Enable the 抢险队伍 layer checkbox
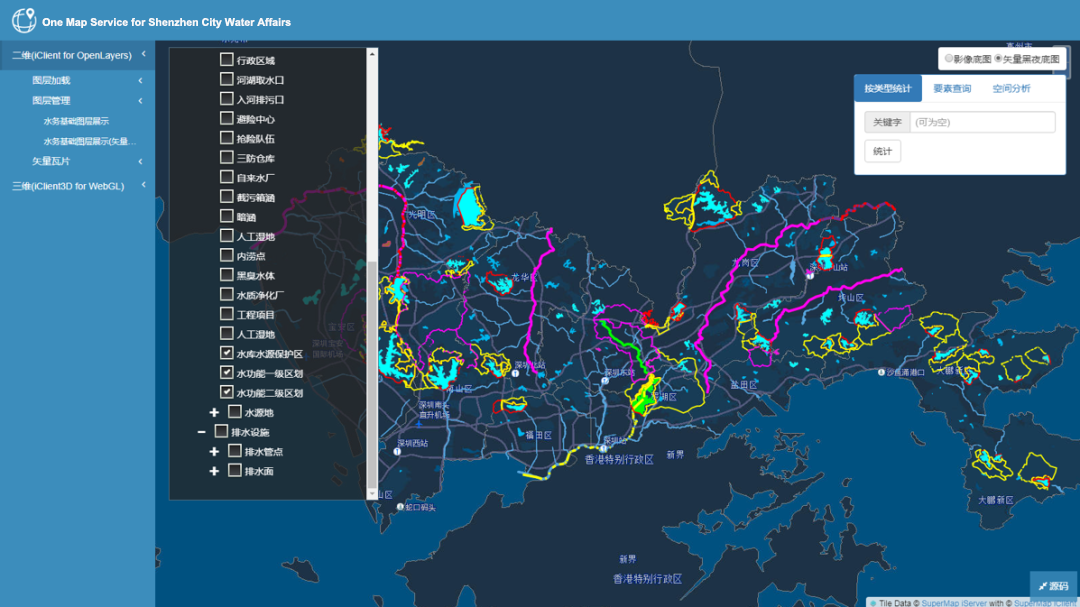This screenshot has width=1080, height=607. tap(226, 138)
